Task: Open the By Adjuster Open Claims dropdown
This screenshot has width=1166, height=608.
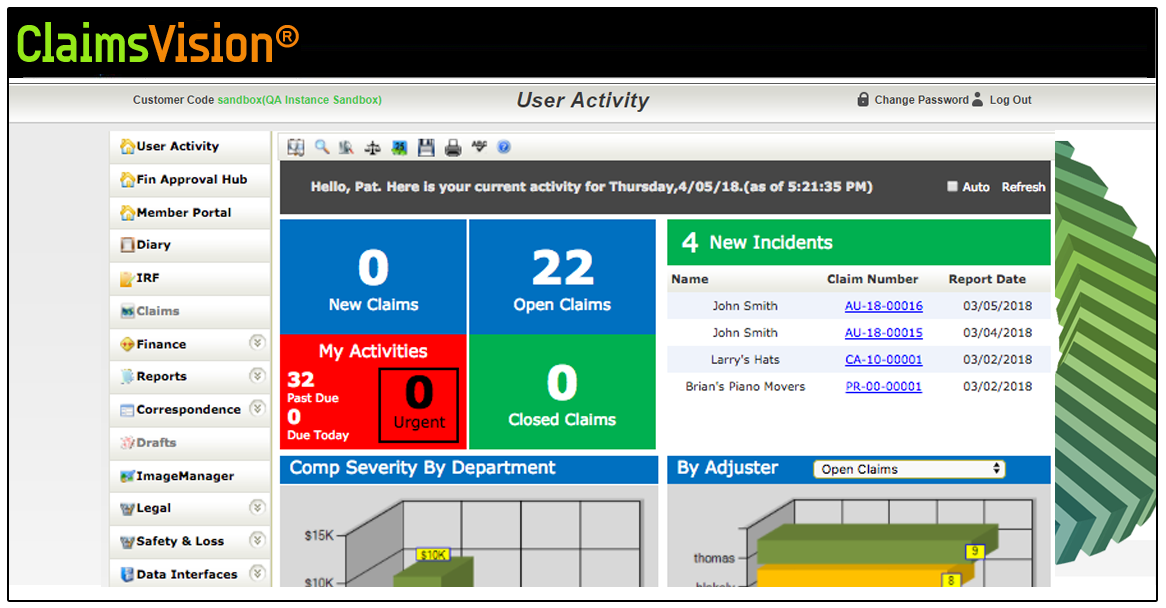Action: click(909, 469)
